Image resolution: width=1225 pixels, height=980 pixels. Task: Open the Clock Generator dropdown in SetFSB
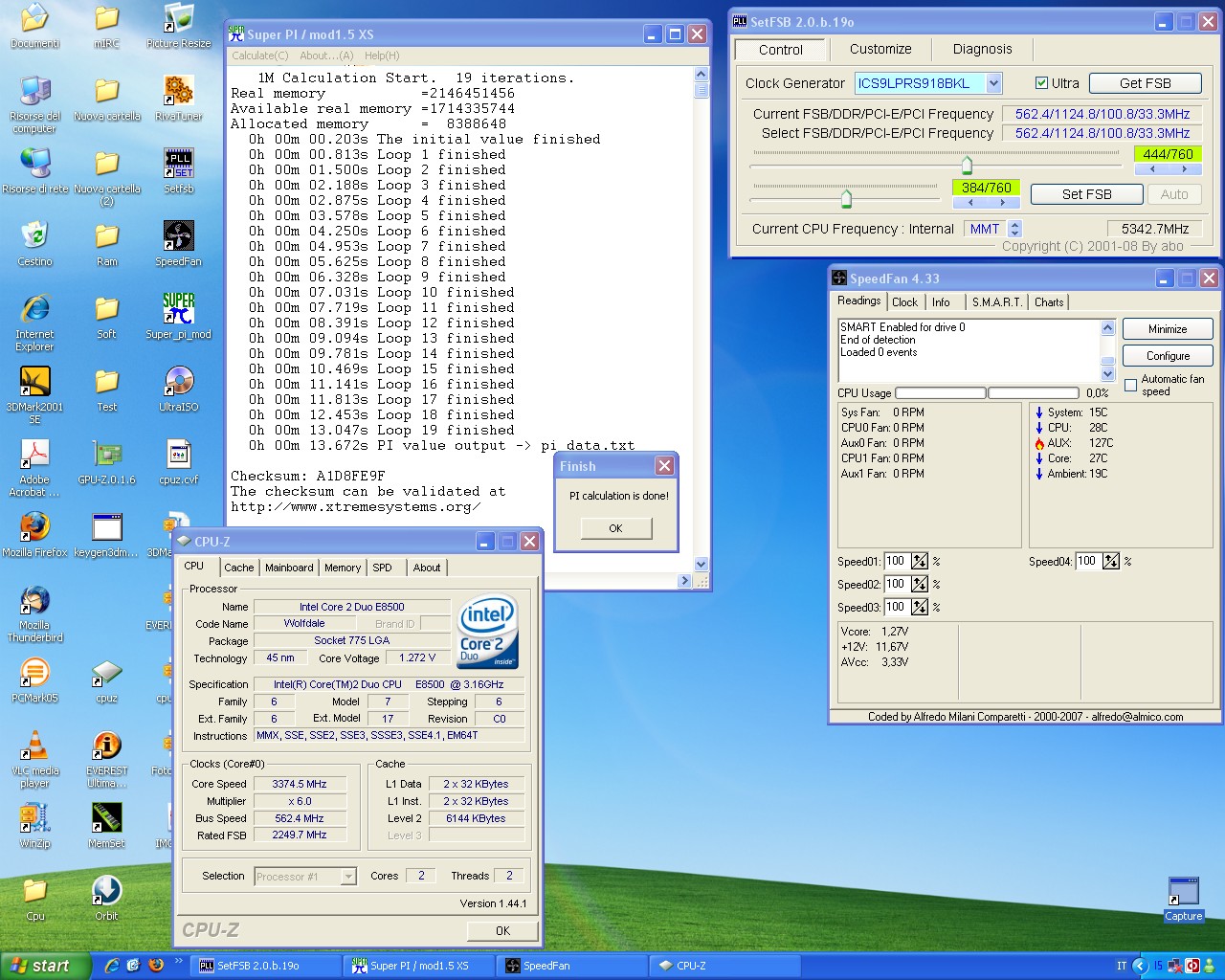pos(993,83)
